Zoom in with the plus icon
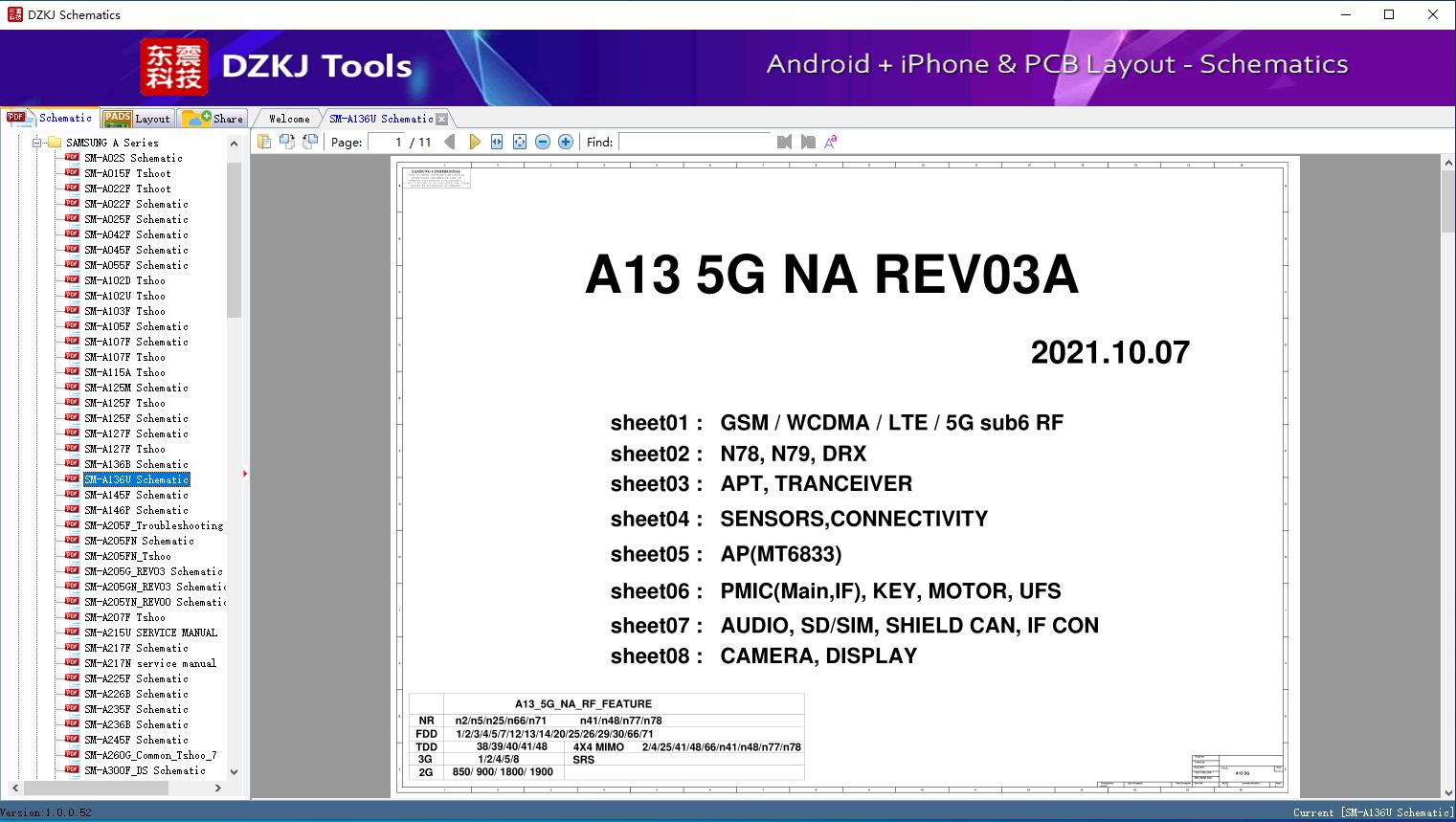Viewport: 1456px width, 822px height. [x=566, y=142]
